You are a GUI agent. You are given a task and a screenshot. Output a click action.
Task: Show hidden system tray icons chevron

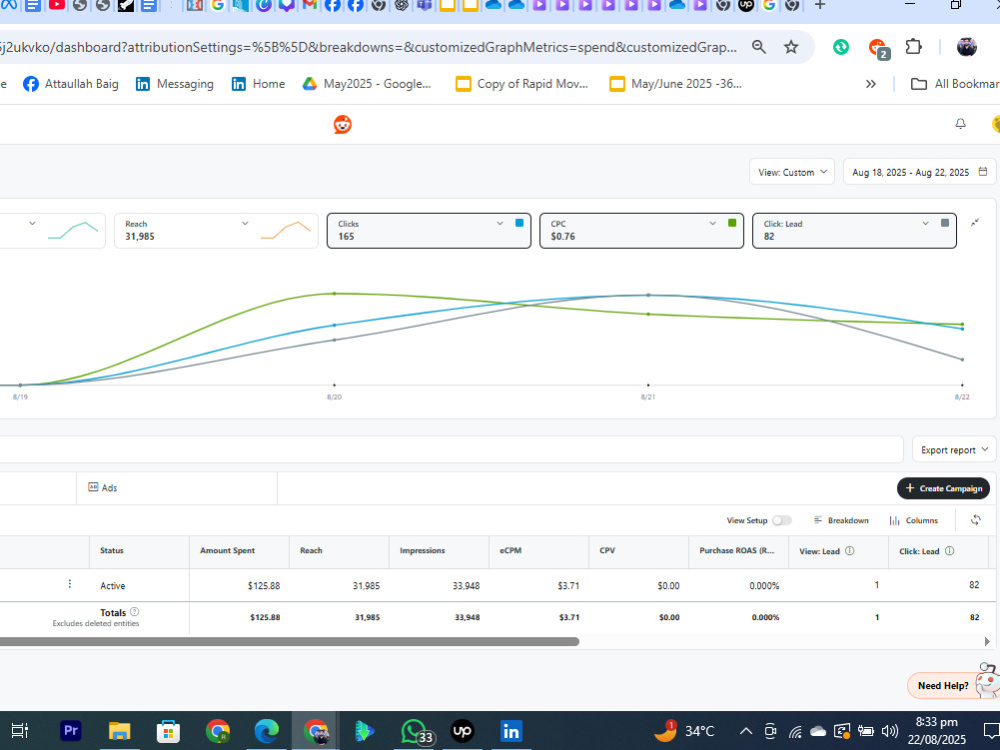tap(746, 731)
